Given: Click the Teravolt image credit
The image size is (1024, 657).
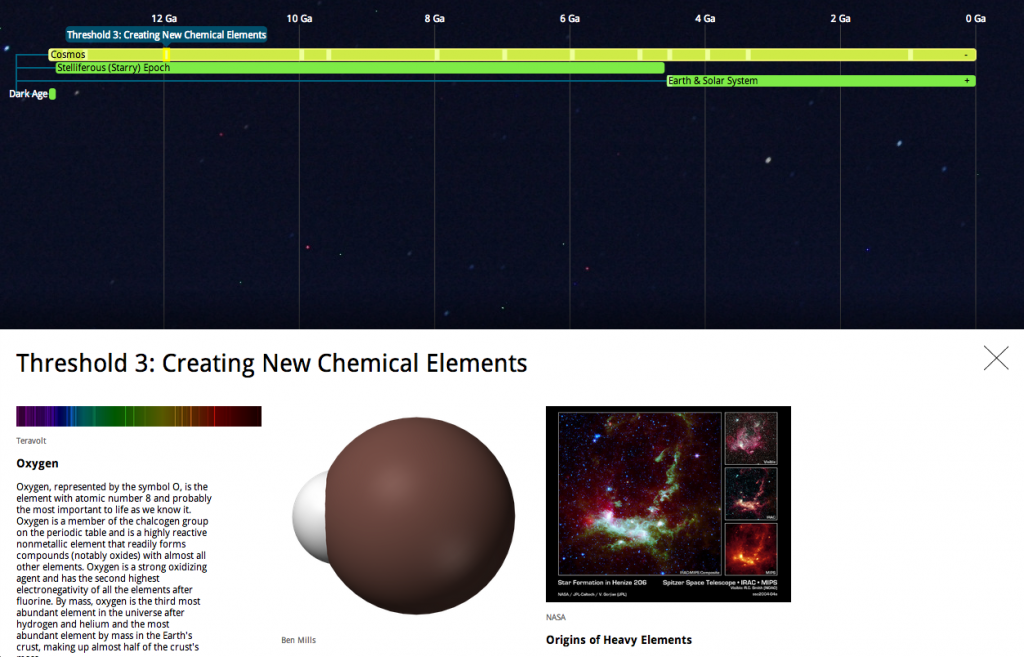Looking at the screenshot, I should pyautogui.click(x=31, y=441).
